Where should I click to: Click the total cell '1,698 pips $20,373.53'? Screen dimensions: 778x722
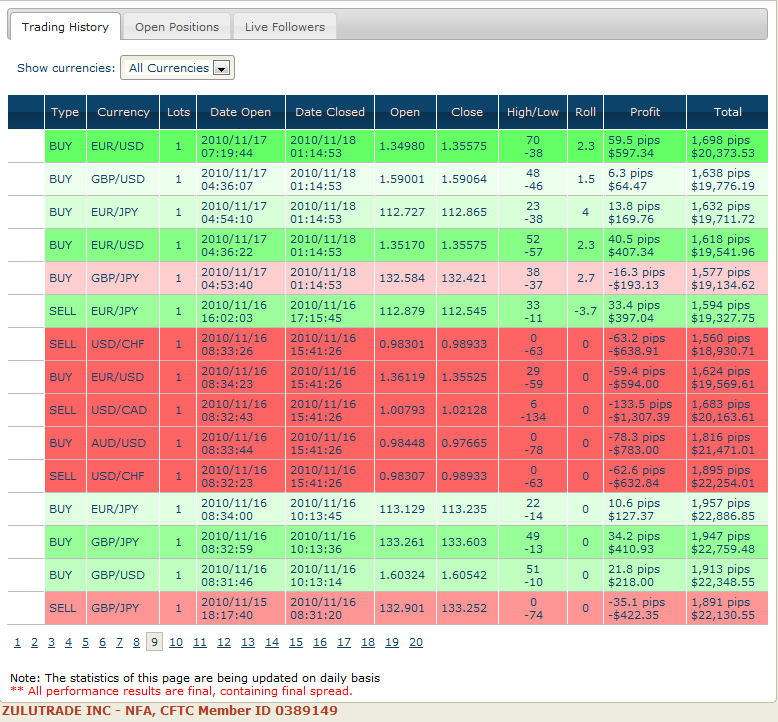[x=727, y=146]
